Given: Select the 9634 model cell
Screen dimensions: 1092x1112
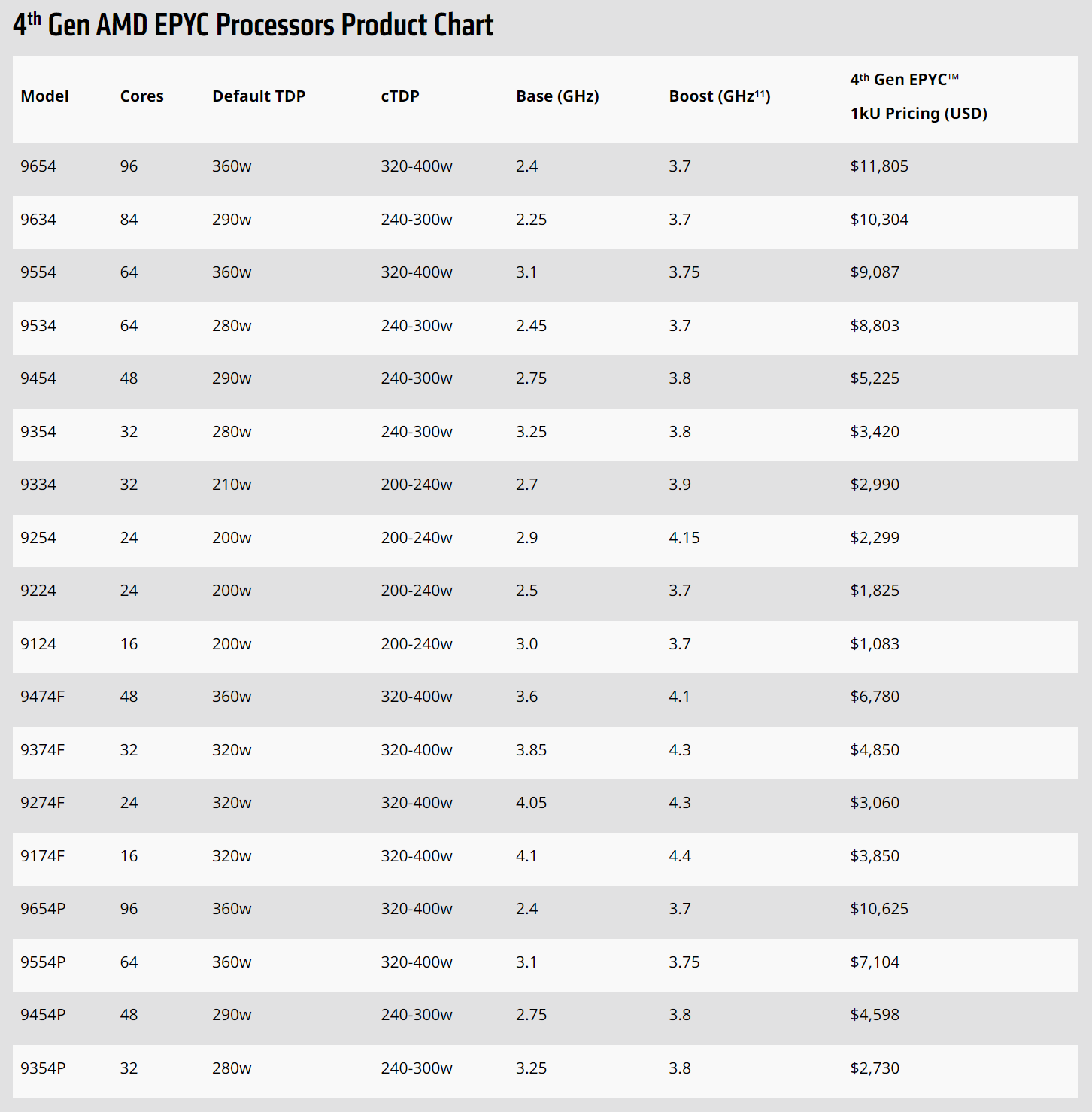Looking at the screenshot, I should click(x=38, y=220).
